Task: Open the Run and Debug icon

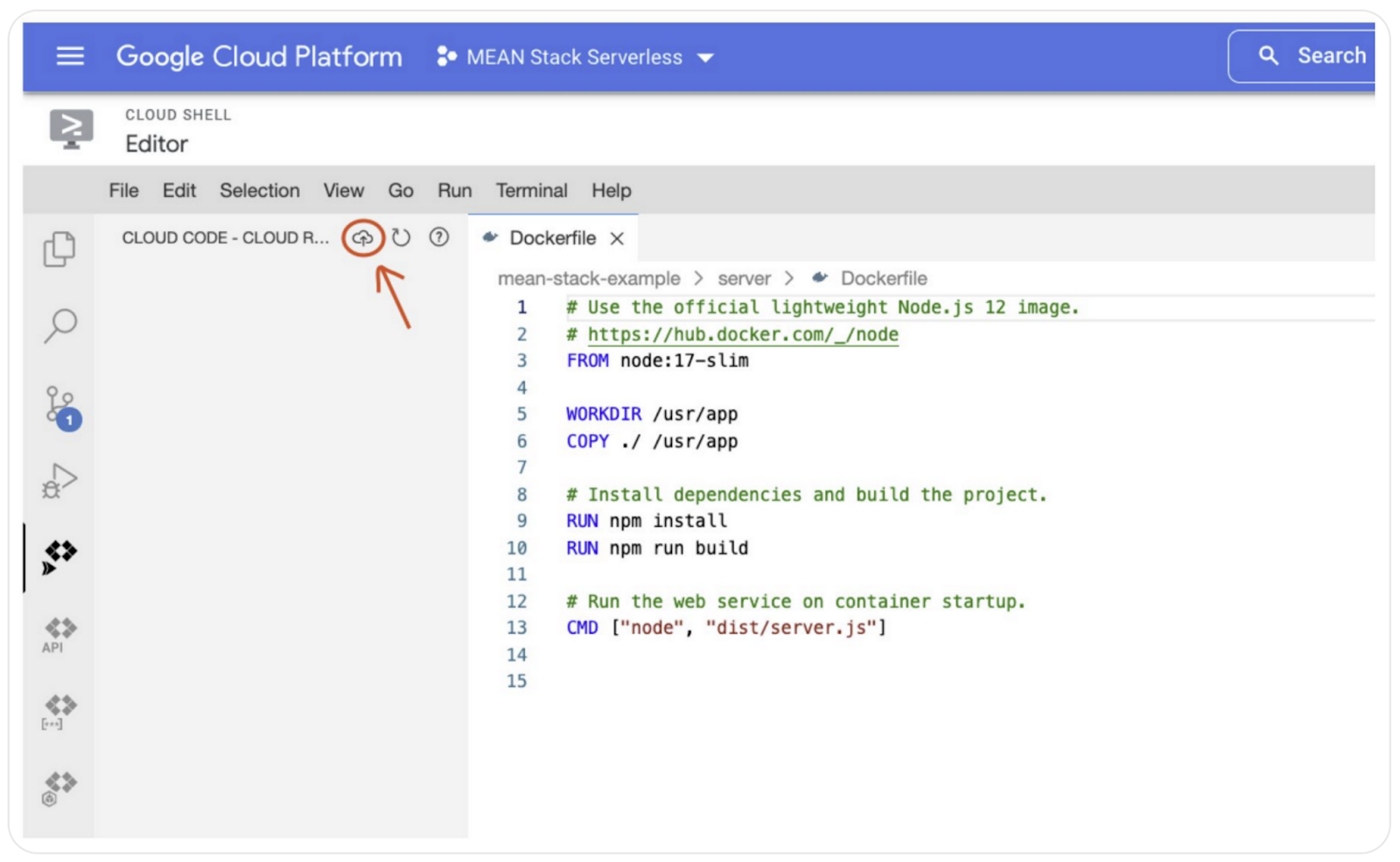Action: click(x=59, y=480)
